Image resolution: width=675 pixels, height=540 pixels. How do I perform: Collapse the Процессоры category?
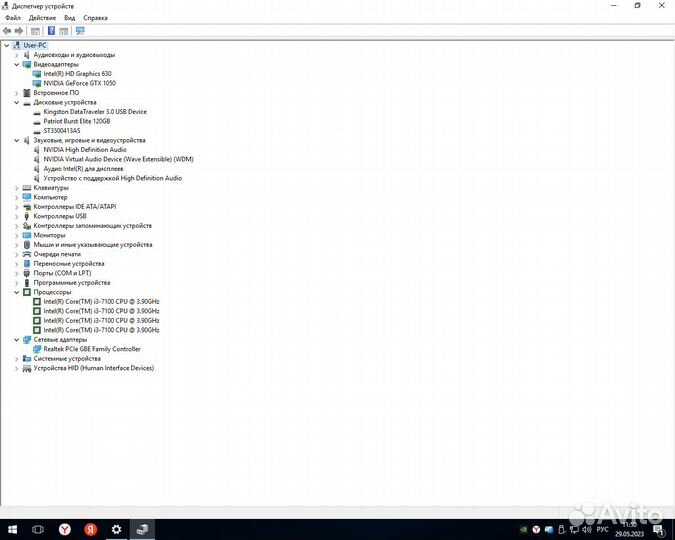[16, 292]
